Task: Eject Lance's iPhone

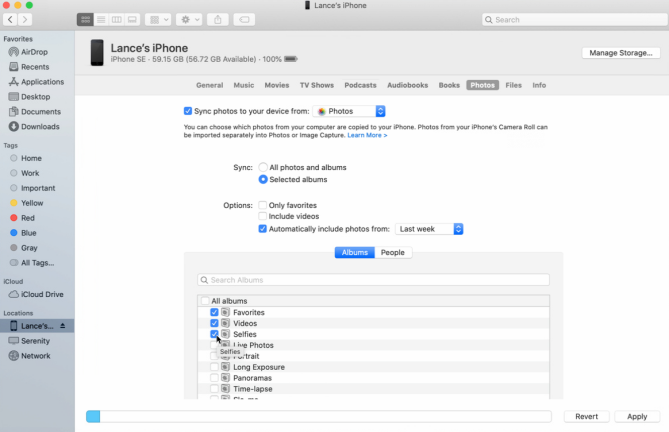Action: [x=63, y=326]
